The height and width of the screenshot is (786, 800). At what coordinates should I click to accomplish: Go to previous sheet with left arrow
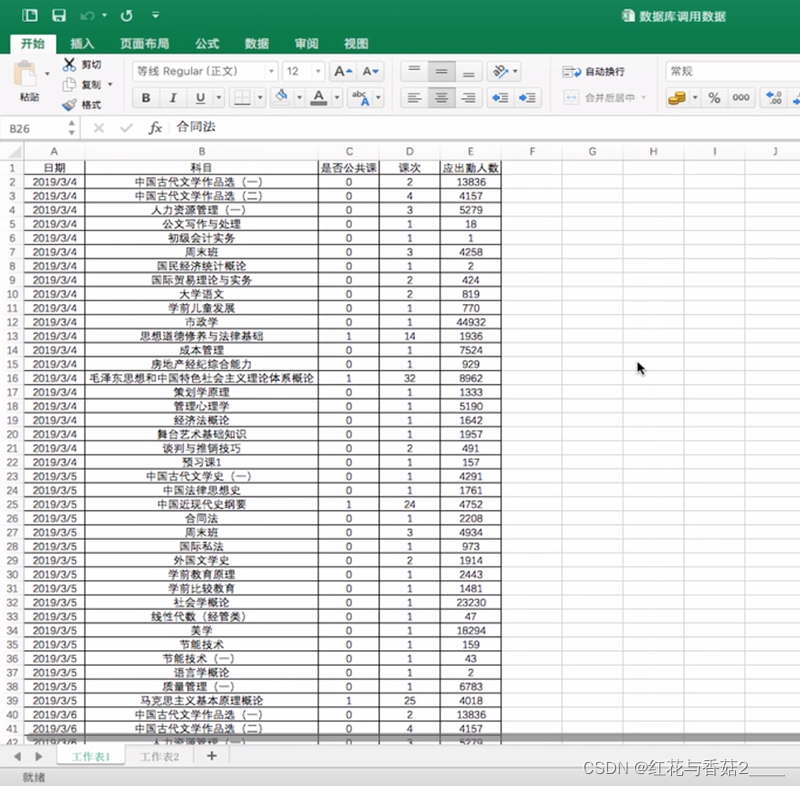tap(17, 756)
